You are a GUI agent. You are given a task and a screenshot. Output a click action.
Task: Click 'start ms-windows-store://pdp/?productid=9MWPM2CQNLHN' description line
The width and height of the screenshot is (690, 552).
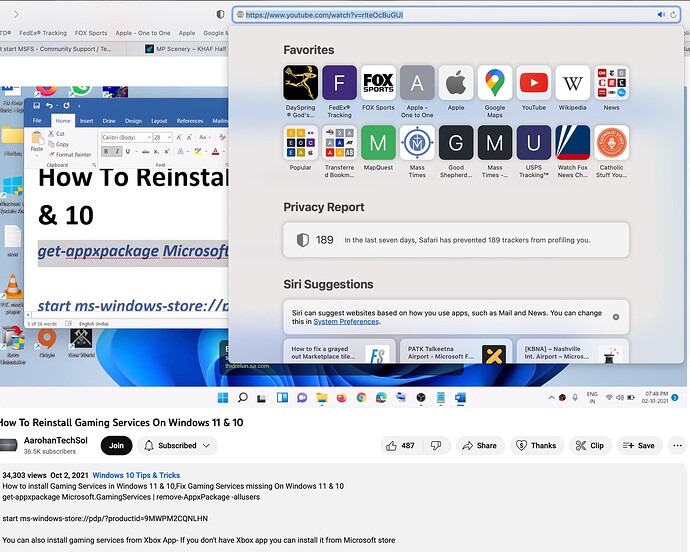pos(105,519)
